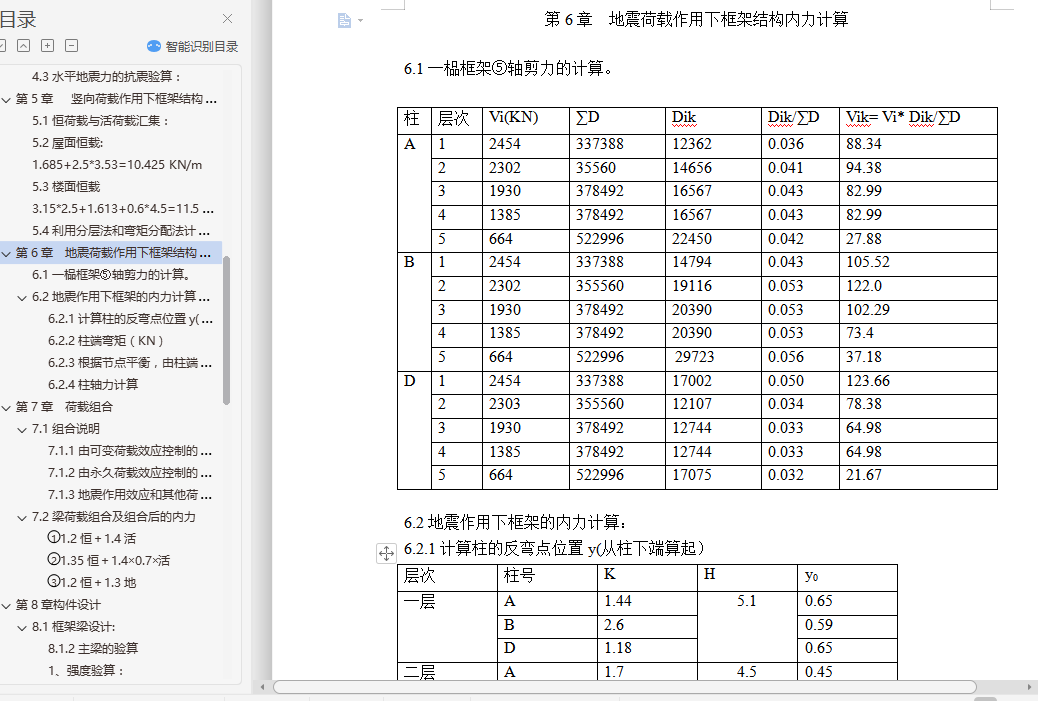Click the right arrow of the horizontal scrollbar
Viewport: 1038px width, 701px height.
tap(1029, 687)
